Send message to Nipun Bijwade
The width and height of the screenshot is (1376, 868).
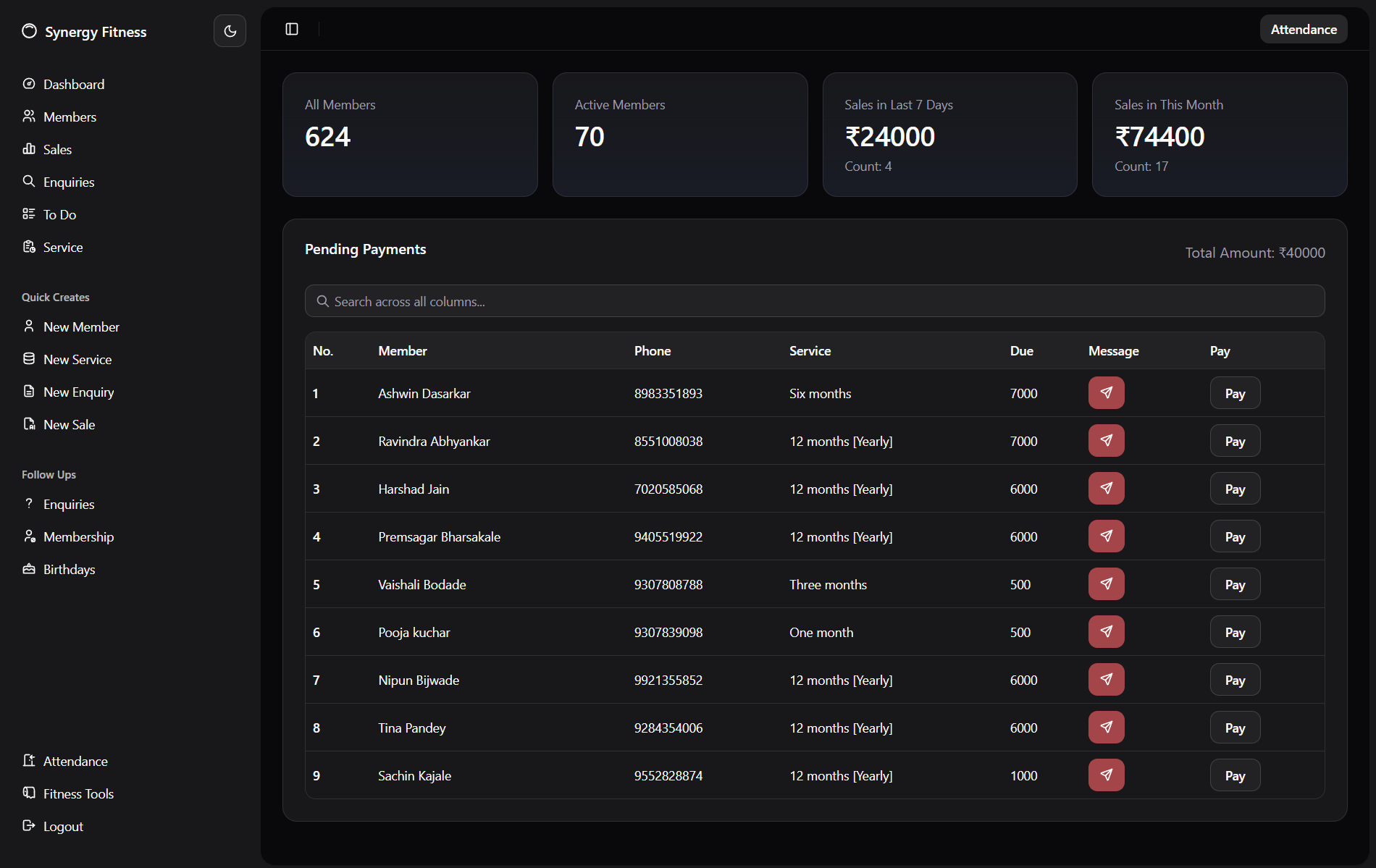[1106, 680]
